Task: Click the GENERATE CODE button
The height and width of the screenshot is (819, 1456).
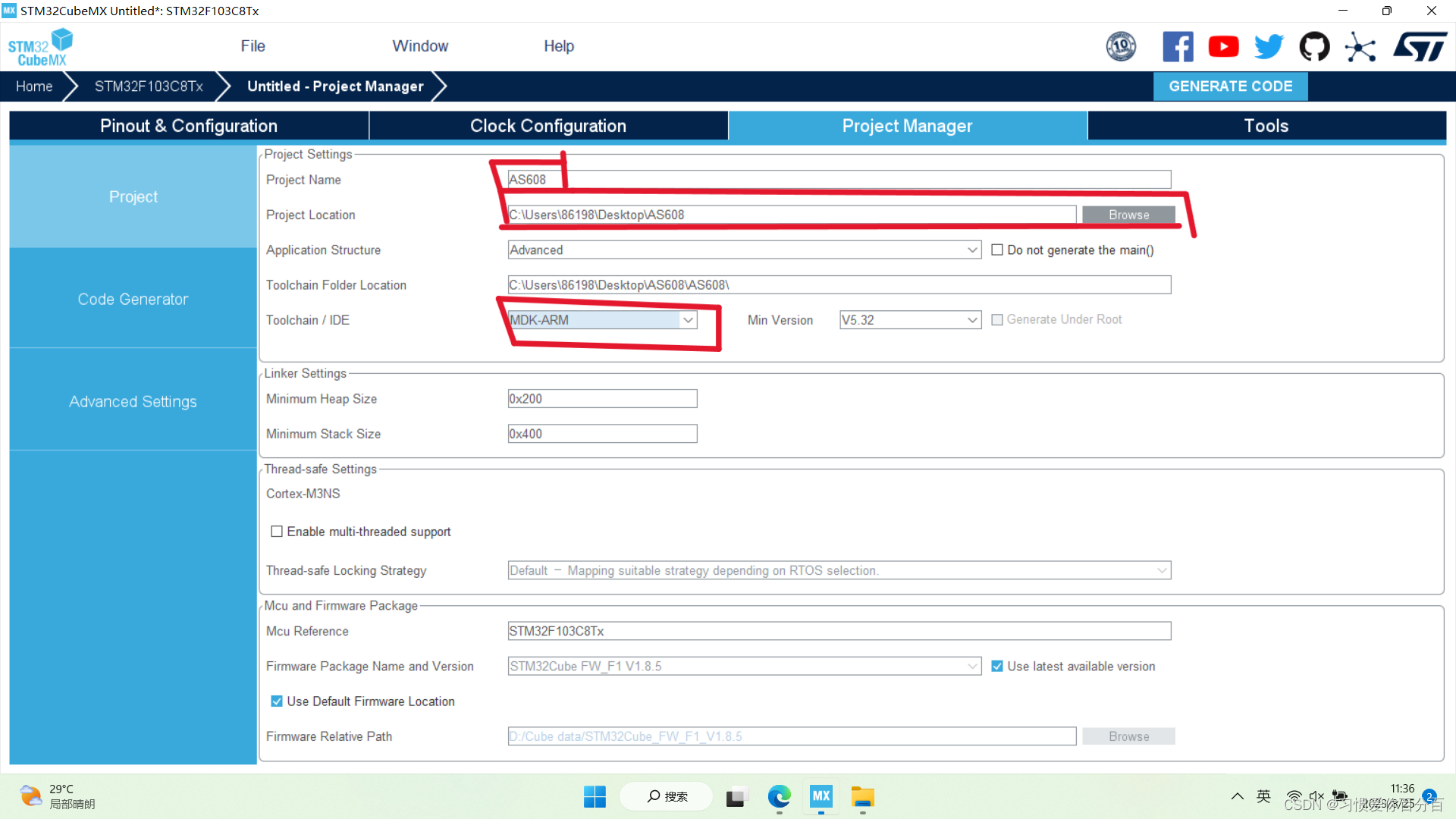Action: 1230,86
